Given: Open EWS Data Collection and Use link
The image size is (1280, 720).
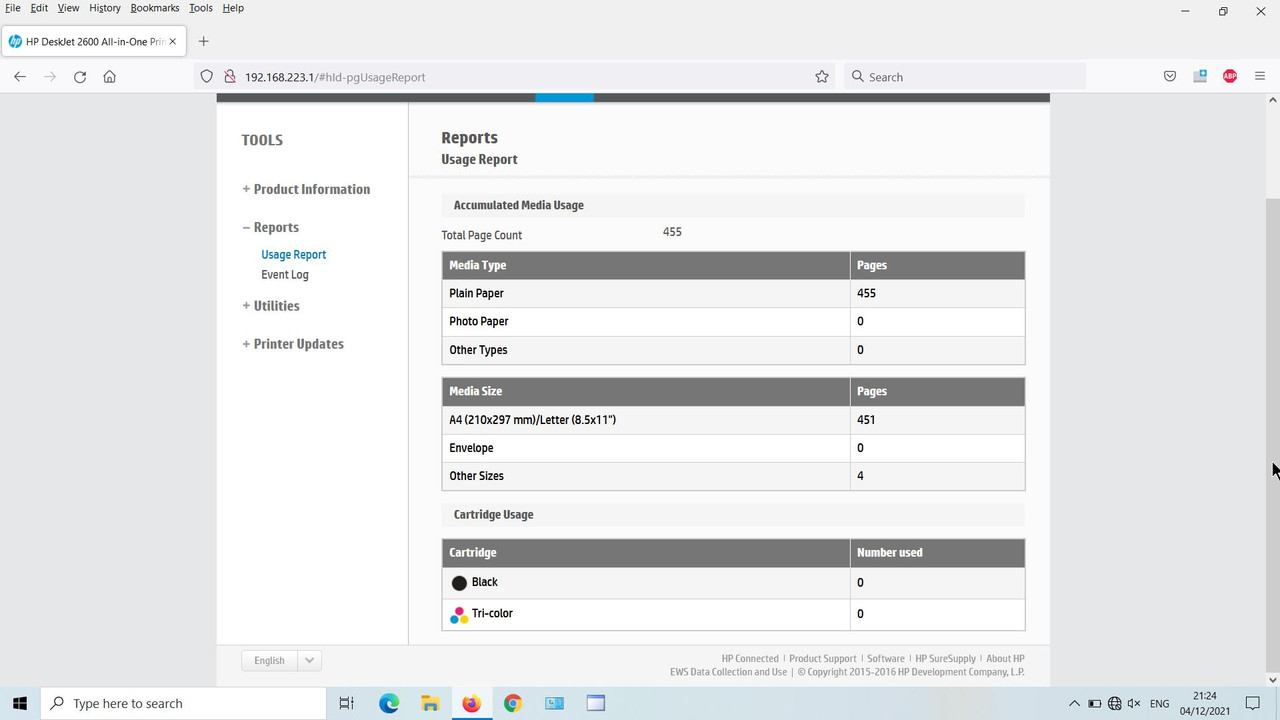Looking at the screenshot, I should 729,672.
